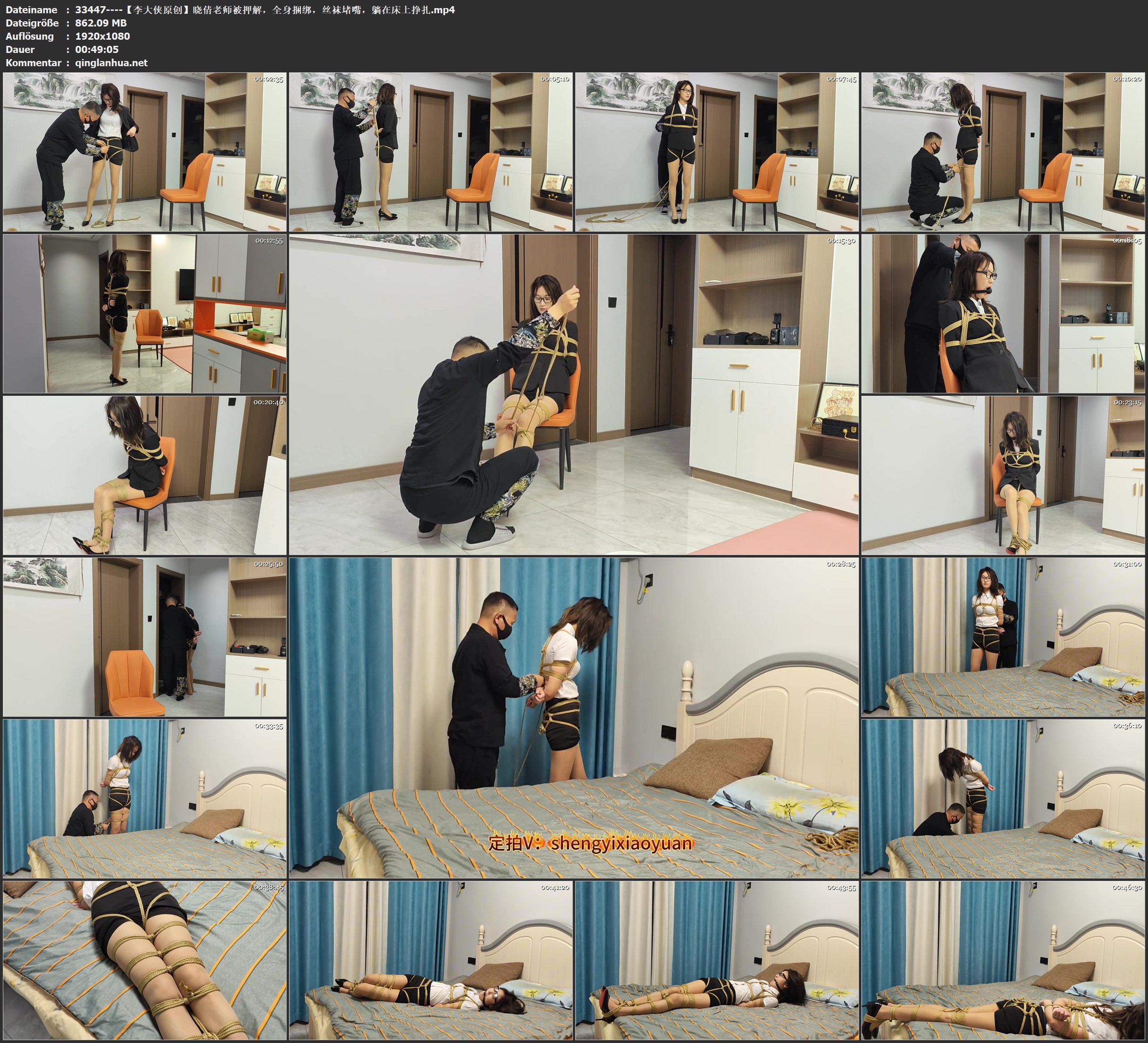Screen dimensions: 1148x1043
Task: Click the thumbnail marked 00:18:05
Action: pyautogui.click(x=1003, y=313)
